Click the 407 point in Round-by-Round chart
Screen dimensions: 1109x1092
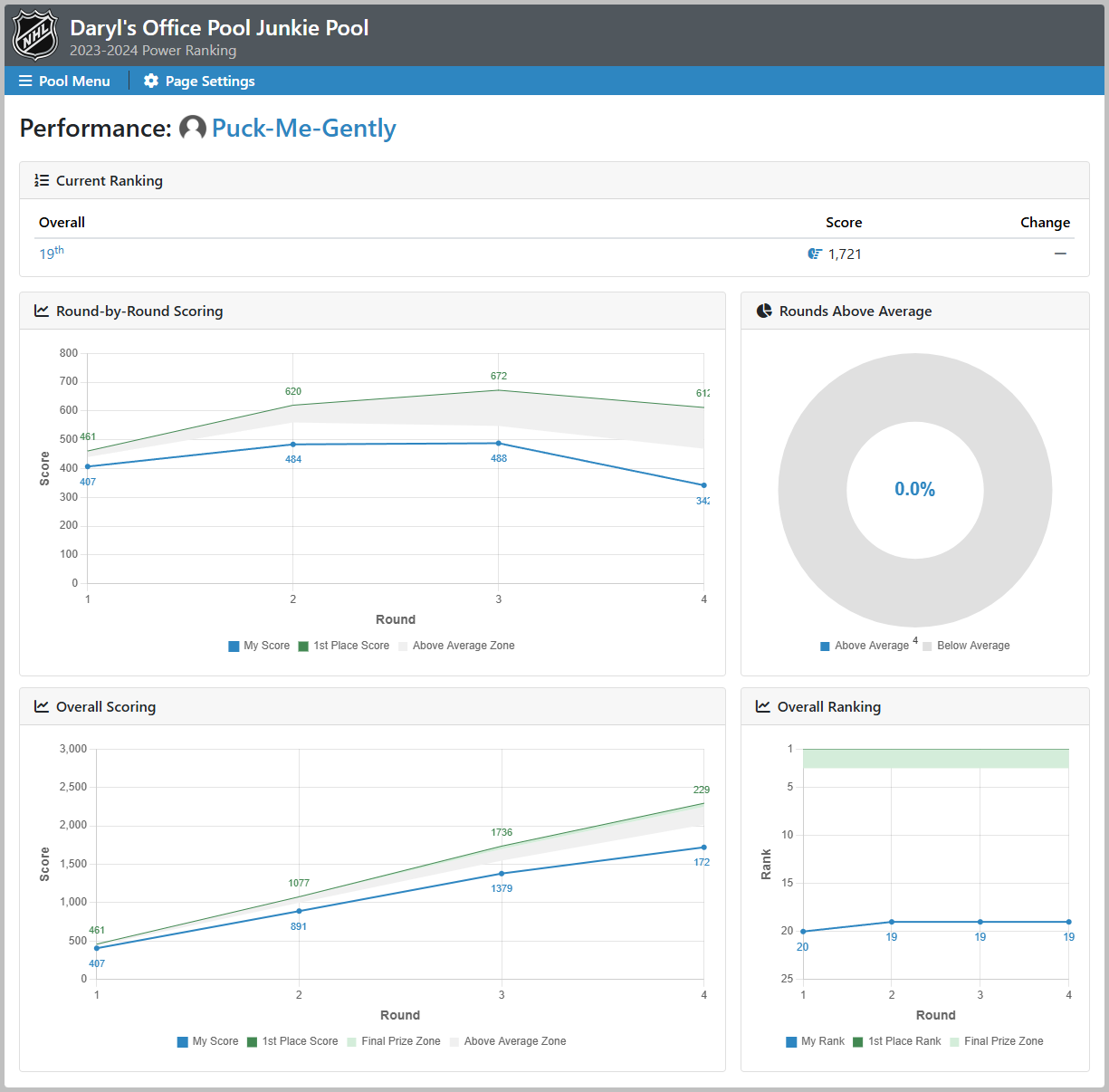click(x=88, y=466)
